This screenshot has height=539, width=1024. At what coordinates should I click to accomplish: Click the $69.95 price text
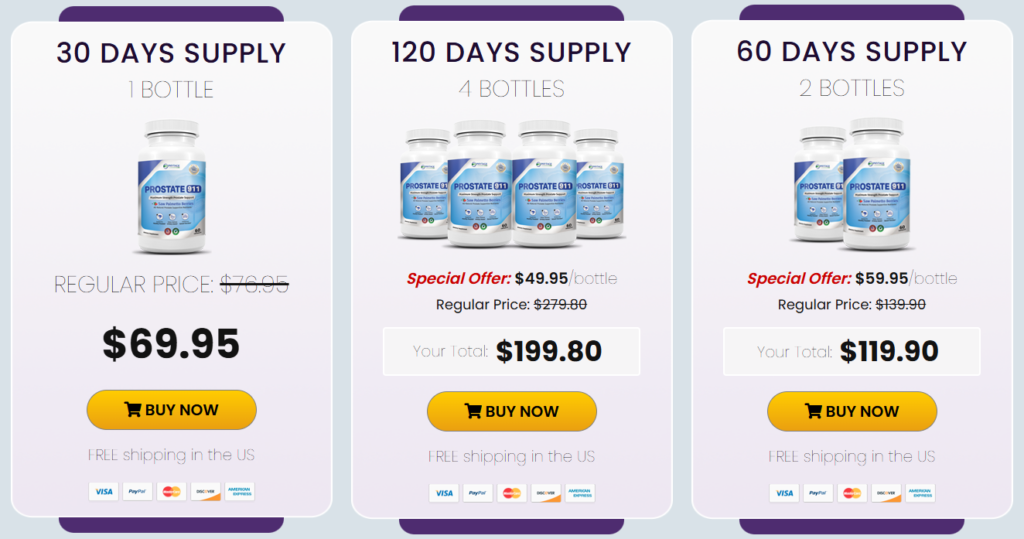click(171, 344)
